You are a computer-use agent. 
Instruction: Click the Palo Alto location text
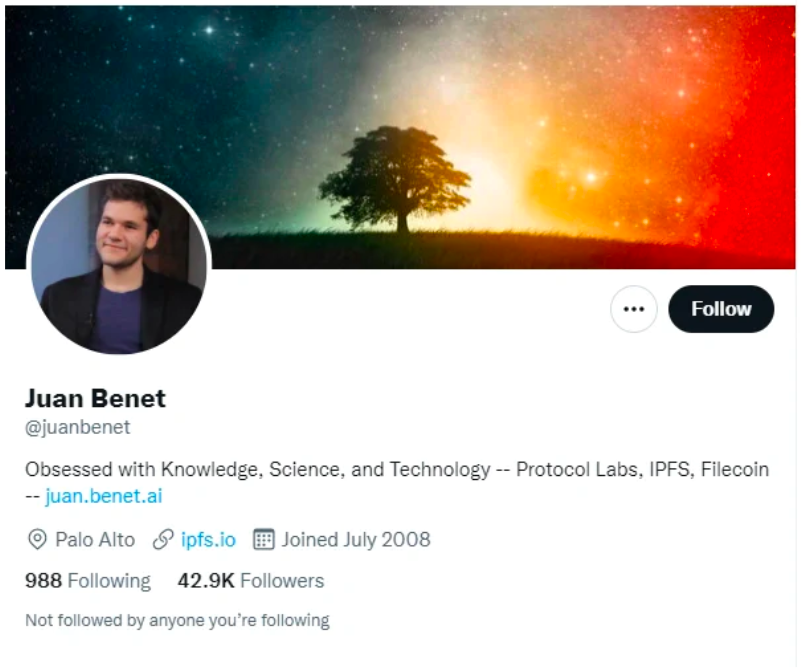point(95,540)
